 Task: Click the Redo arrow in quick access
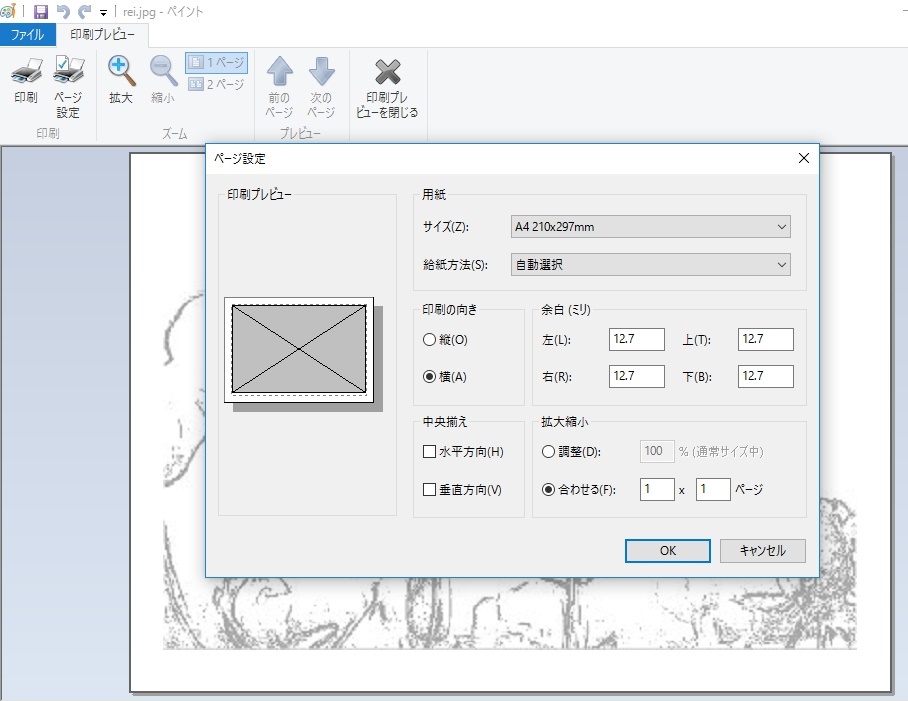tap(85, 12)
